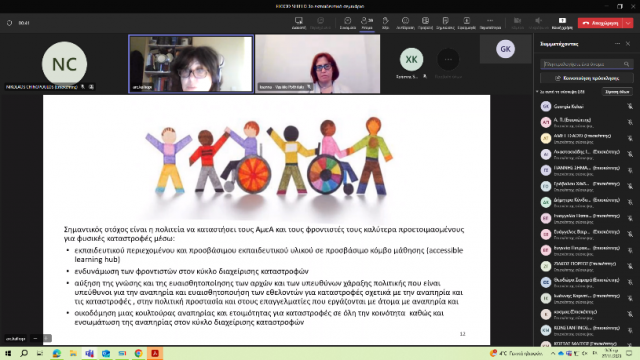Image resolution: width=640 pixels, height=360 pixels.
Task: Leave the meeting with Αποχώρηση button
Action: 600,23
